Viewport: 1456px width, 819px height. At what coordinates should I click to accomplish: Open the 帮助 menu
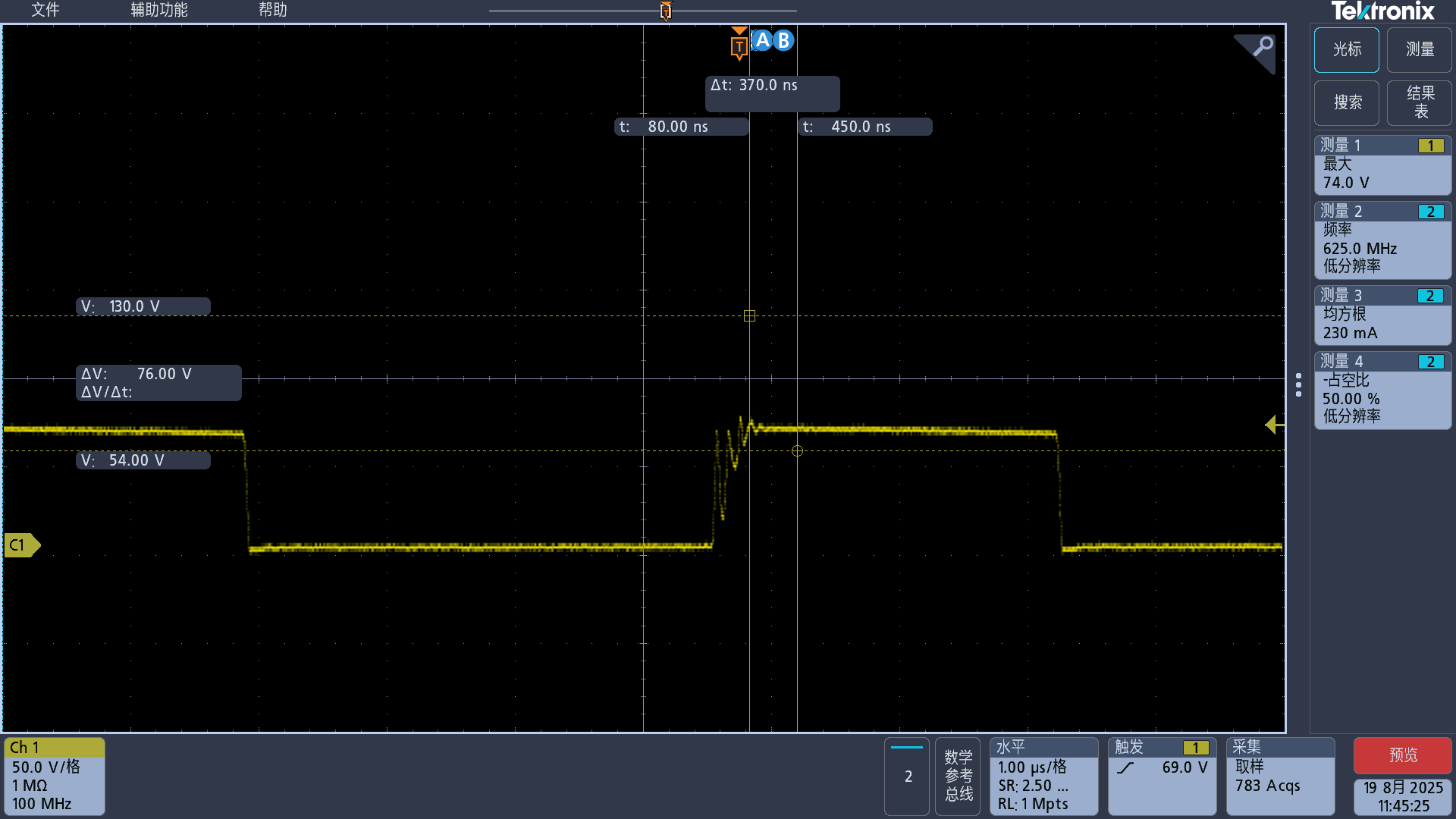click(273, 10)
